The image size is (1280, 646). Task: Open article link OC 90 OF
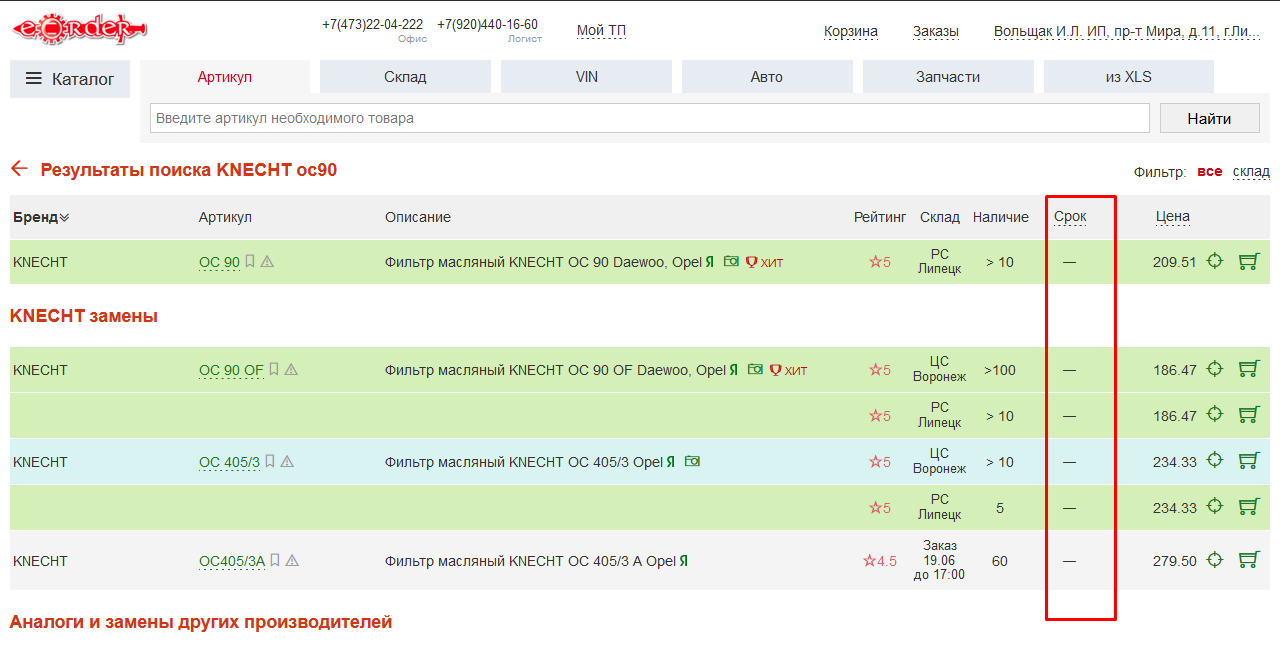pos(231,370)
